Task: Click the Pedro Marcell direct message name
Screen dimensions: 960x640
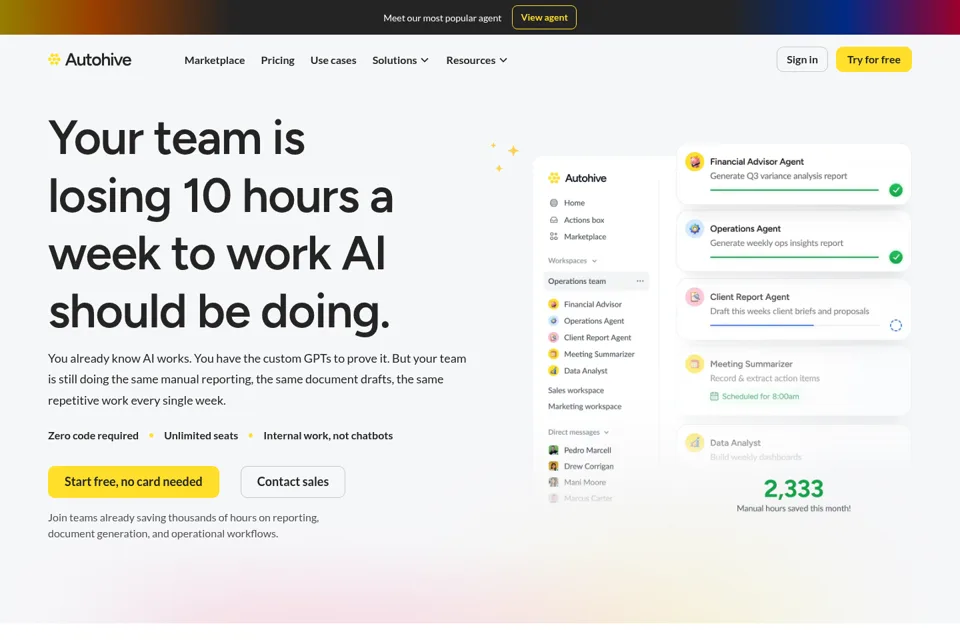Action: pyautogui.click(x=588, y=450)
